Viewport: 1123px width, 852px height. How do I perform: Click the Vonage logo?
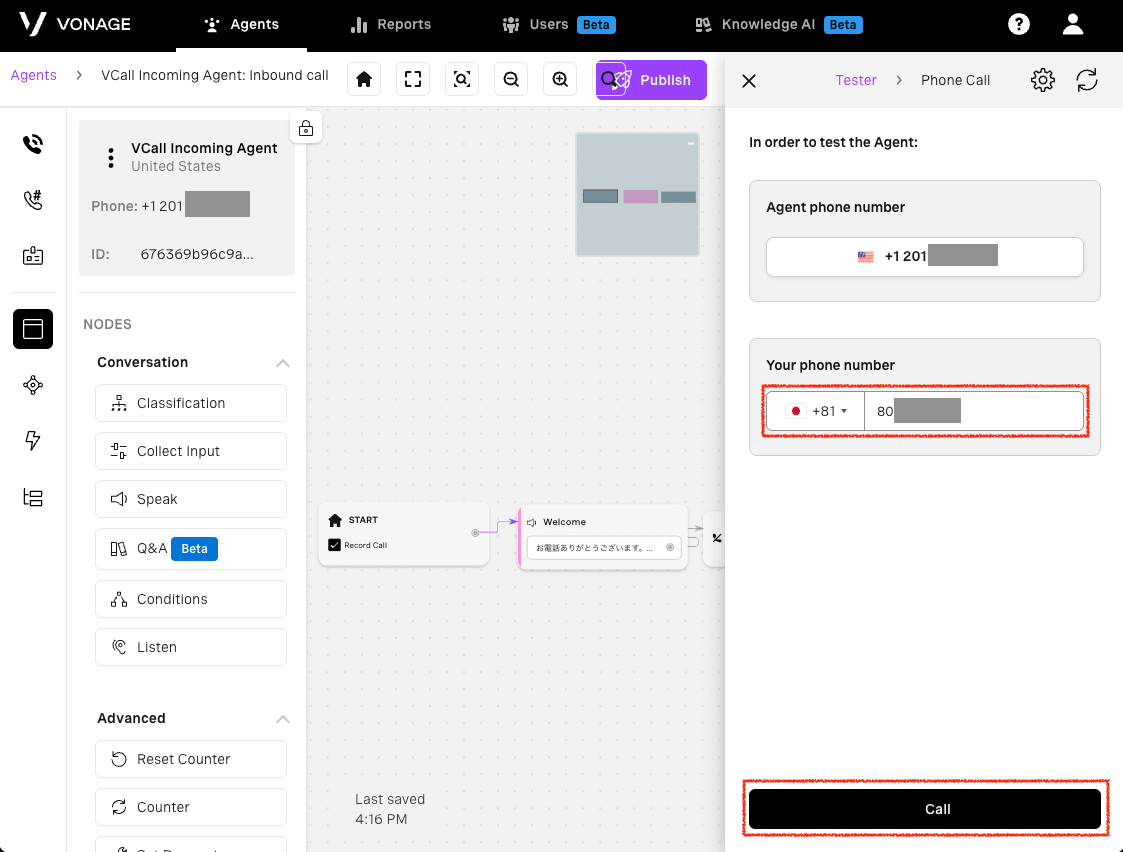point(74,24)
